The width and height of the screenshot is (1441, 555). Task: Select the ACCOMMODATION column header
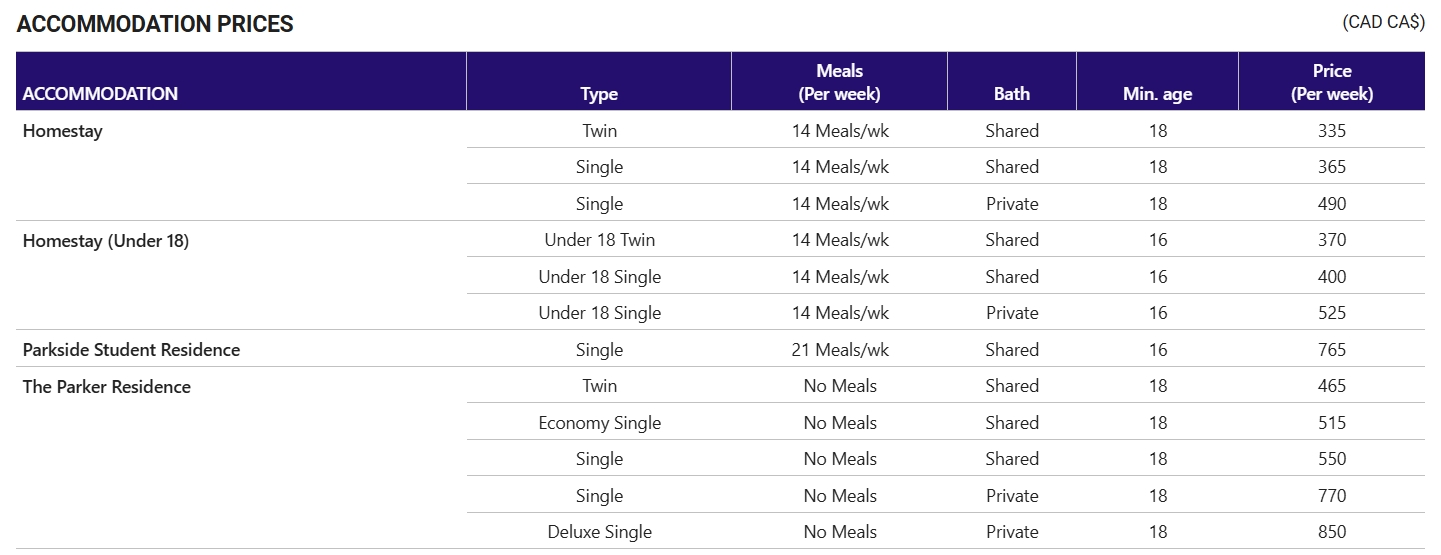(100, 94)
